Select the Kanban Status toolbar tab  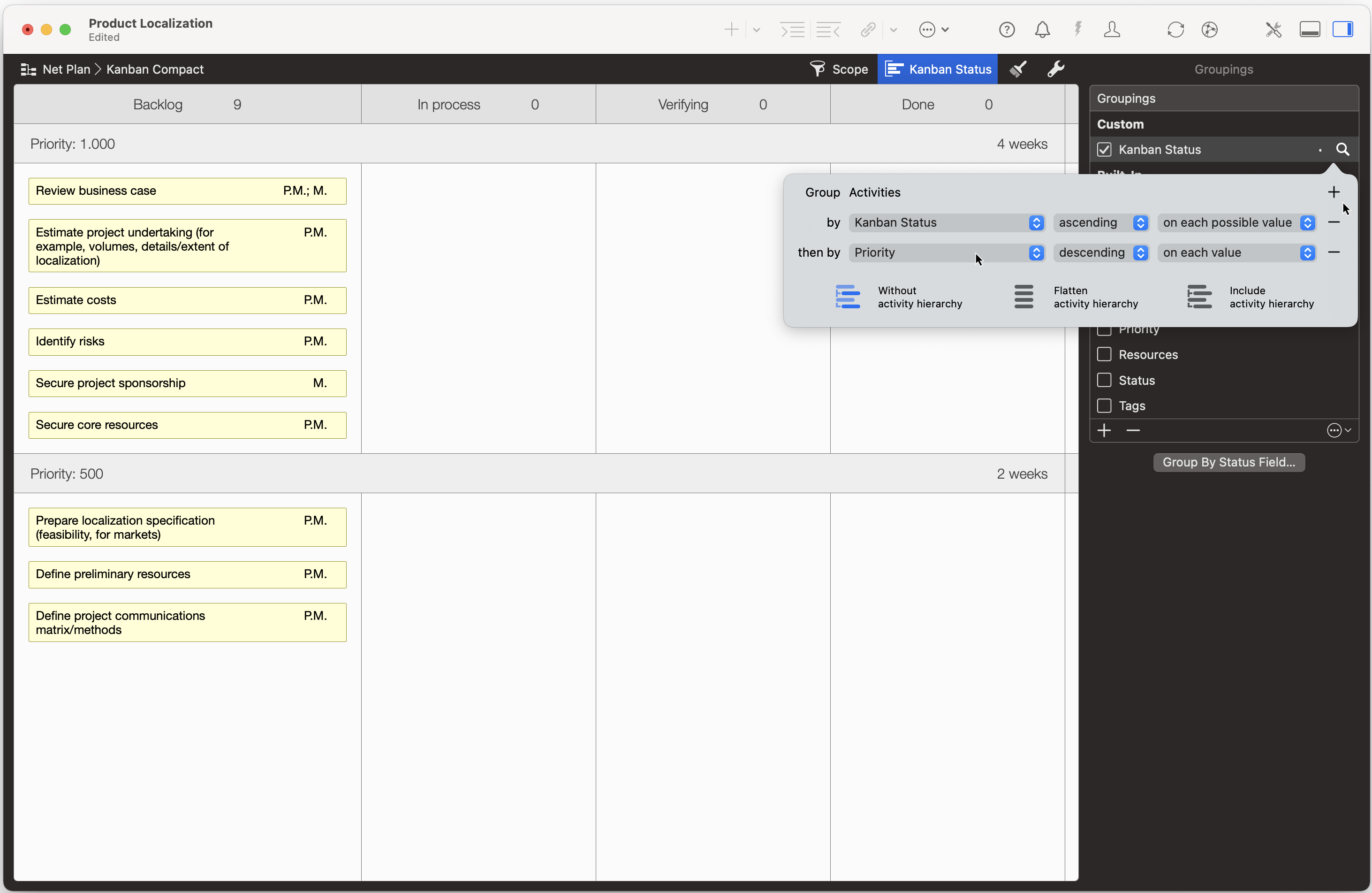point(937,69)
